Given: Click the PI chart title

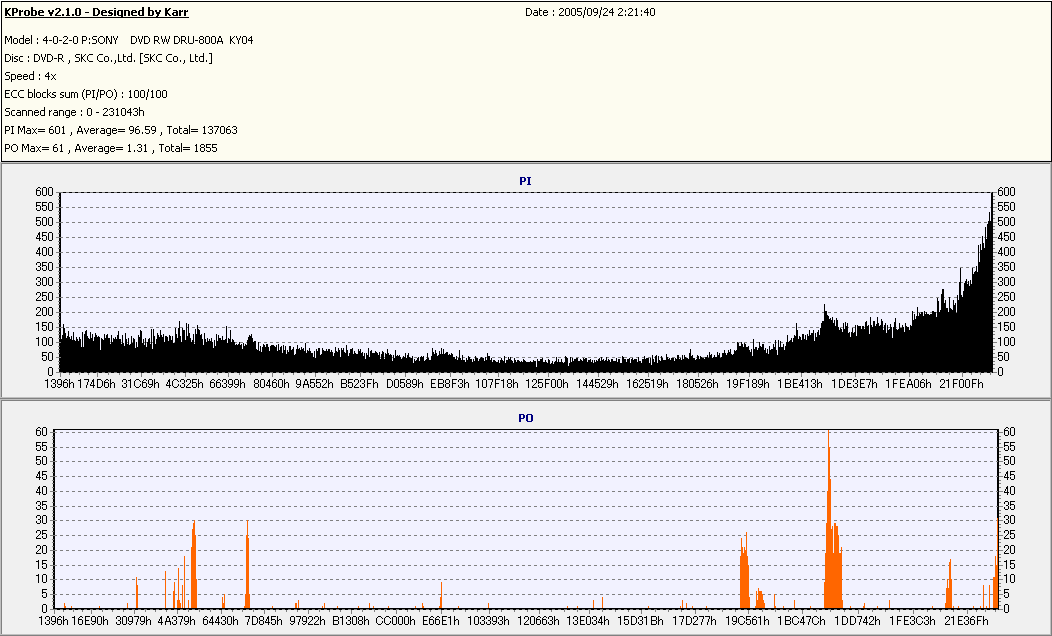Looking at the screenshot, I should click(x=525, y=181).
